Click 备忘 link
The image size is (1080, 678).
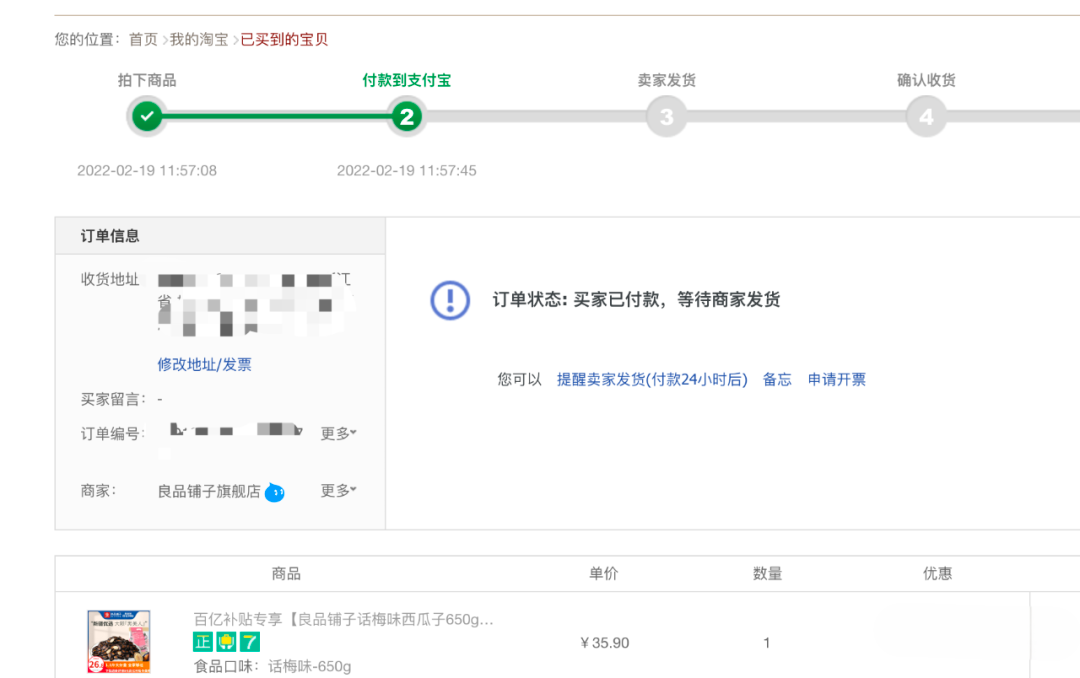click(777, 380)
